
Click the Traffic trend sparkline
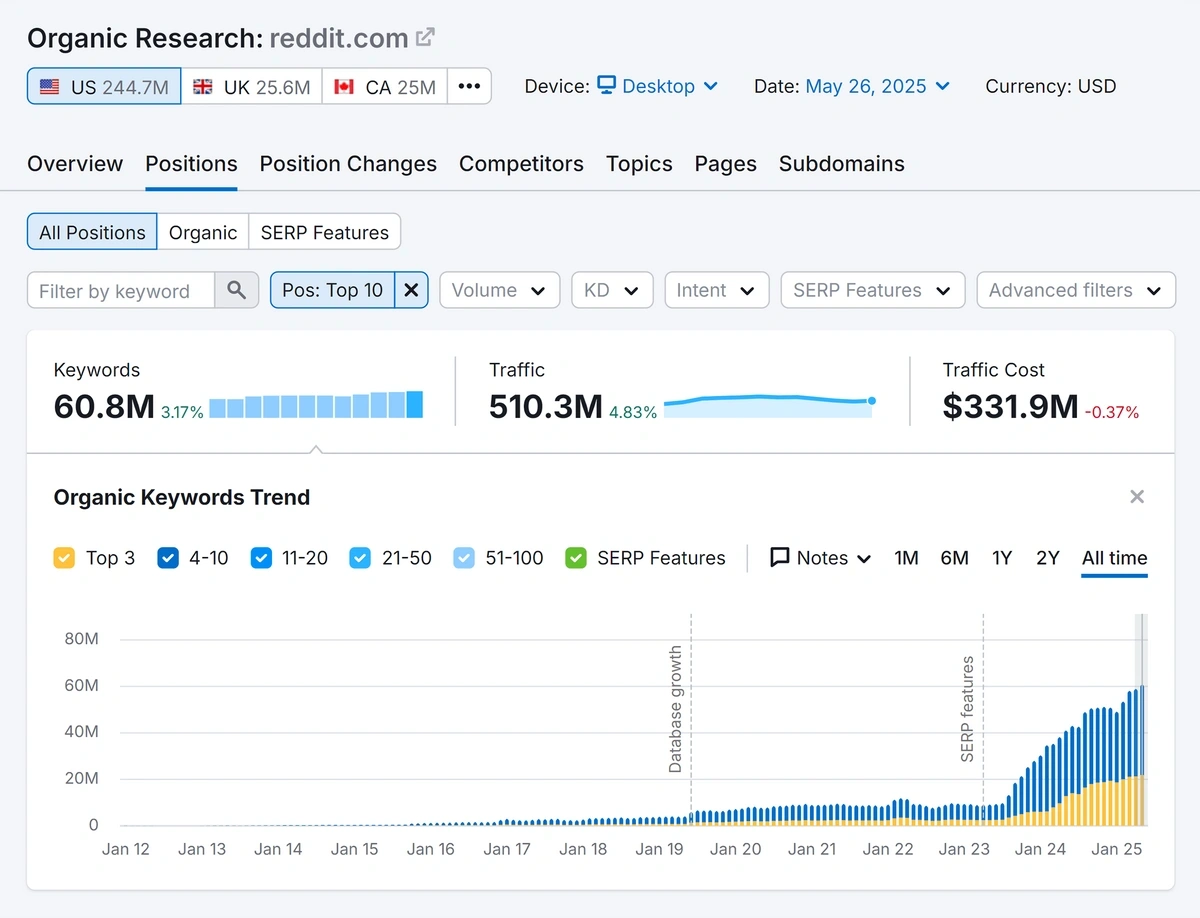click(769, 405)
